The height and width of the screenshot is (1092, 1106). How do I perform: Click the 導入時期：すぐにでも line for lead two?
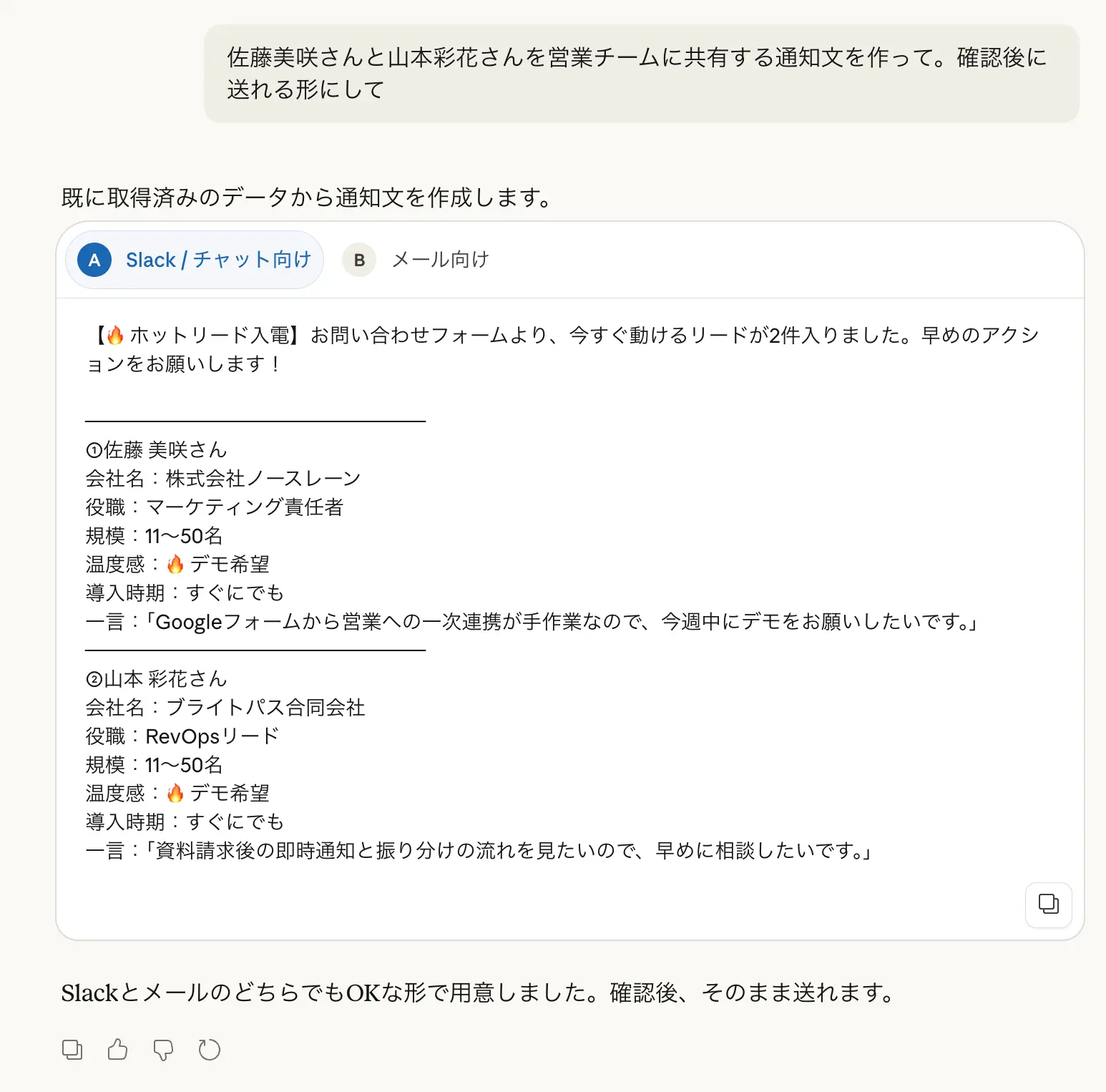[x=184, y=822]
